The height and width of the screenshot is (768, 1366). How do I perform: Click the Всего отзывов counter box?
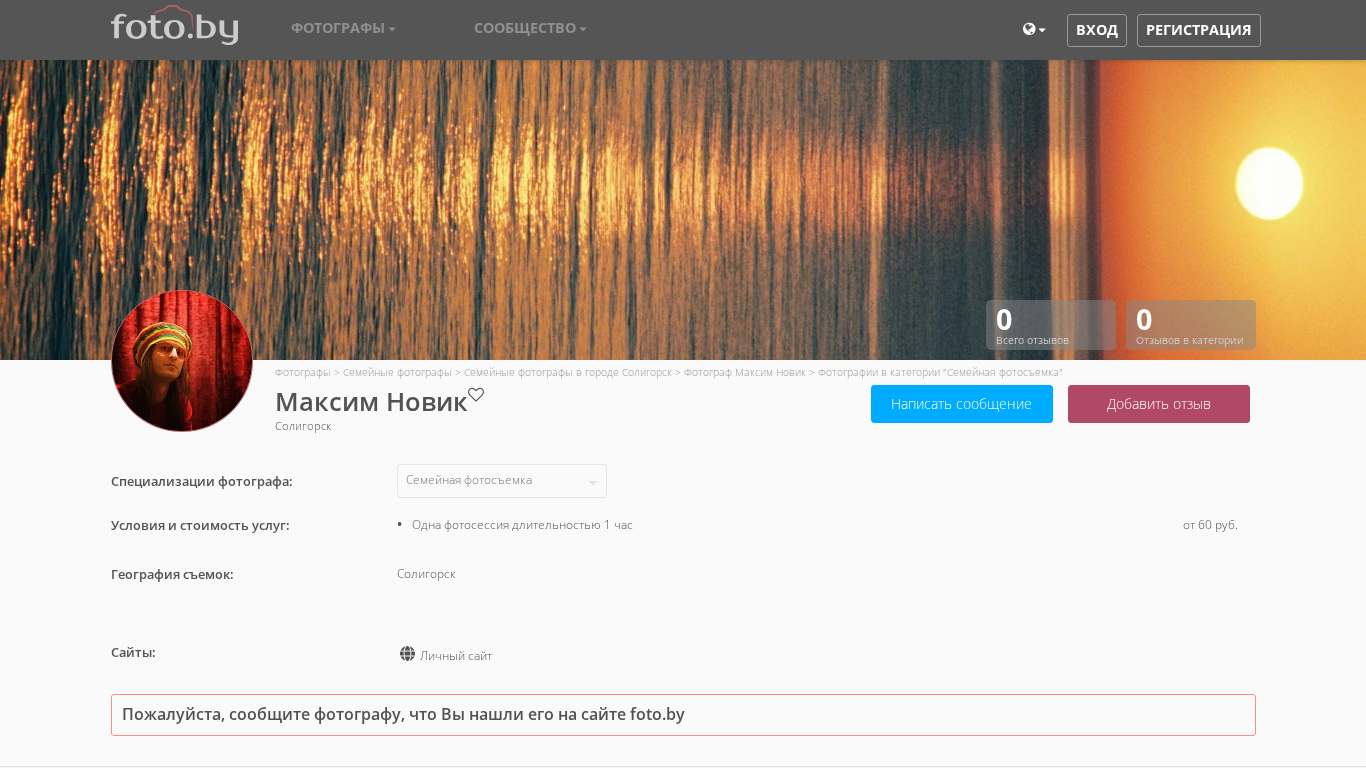point(1051,325)
